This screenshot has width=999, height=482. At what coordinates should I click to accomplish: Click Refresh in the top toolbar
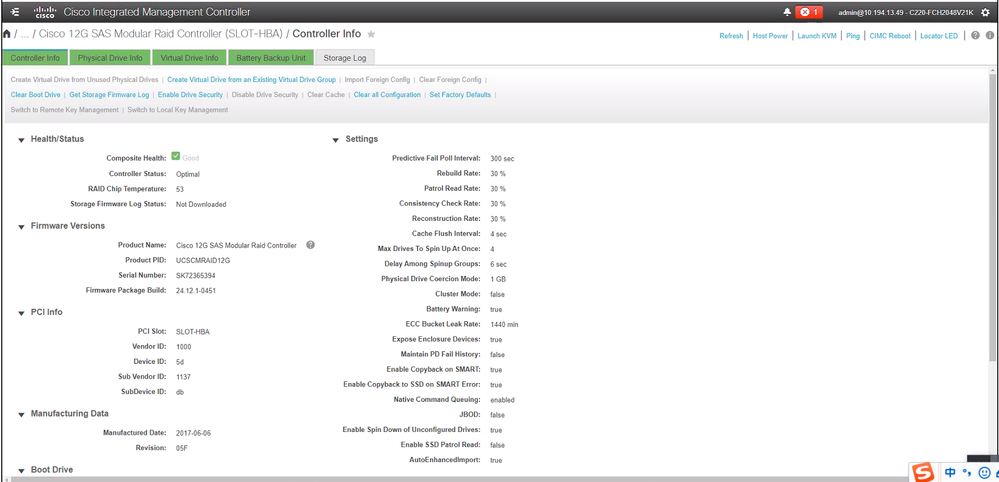point(731,36)
